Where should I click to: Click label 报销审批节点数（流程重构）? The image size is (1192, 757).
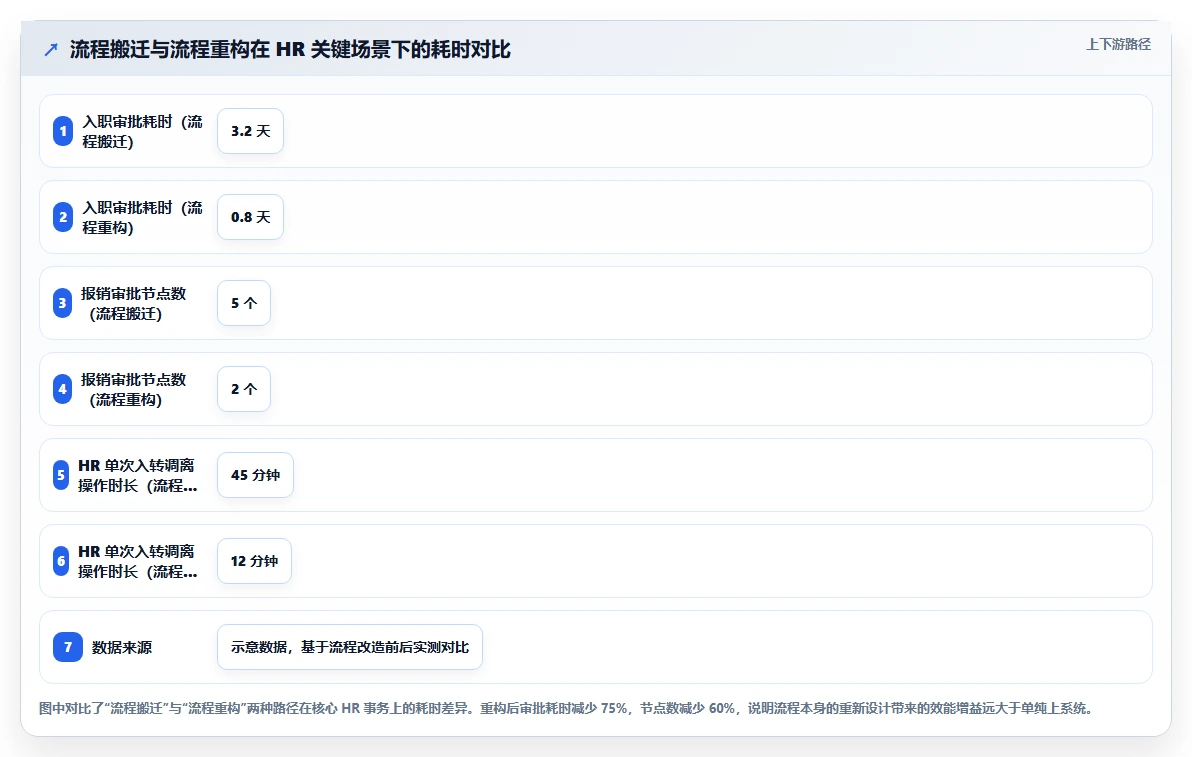(x=134, y=389)
